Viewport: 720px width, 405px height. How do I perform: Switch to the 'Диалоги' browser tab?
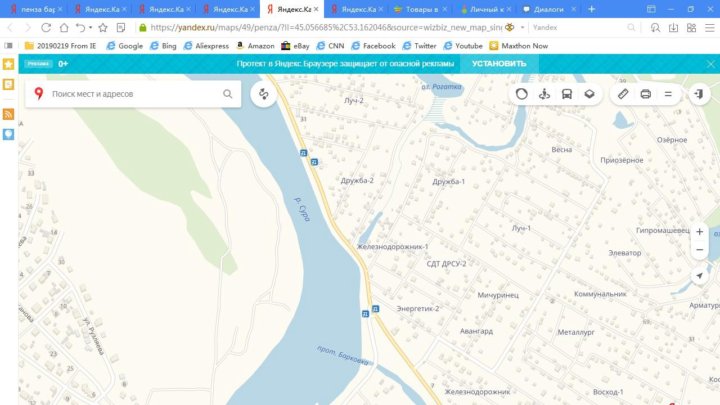tap(556, 9)
